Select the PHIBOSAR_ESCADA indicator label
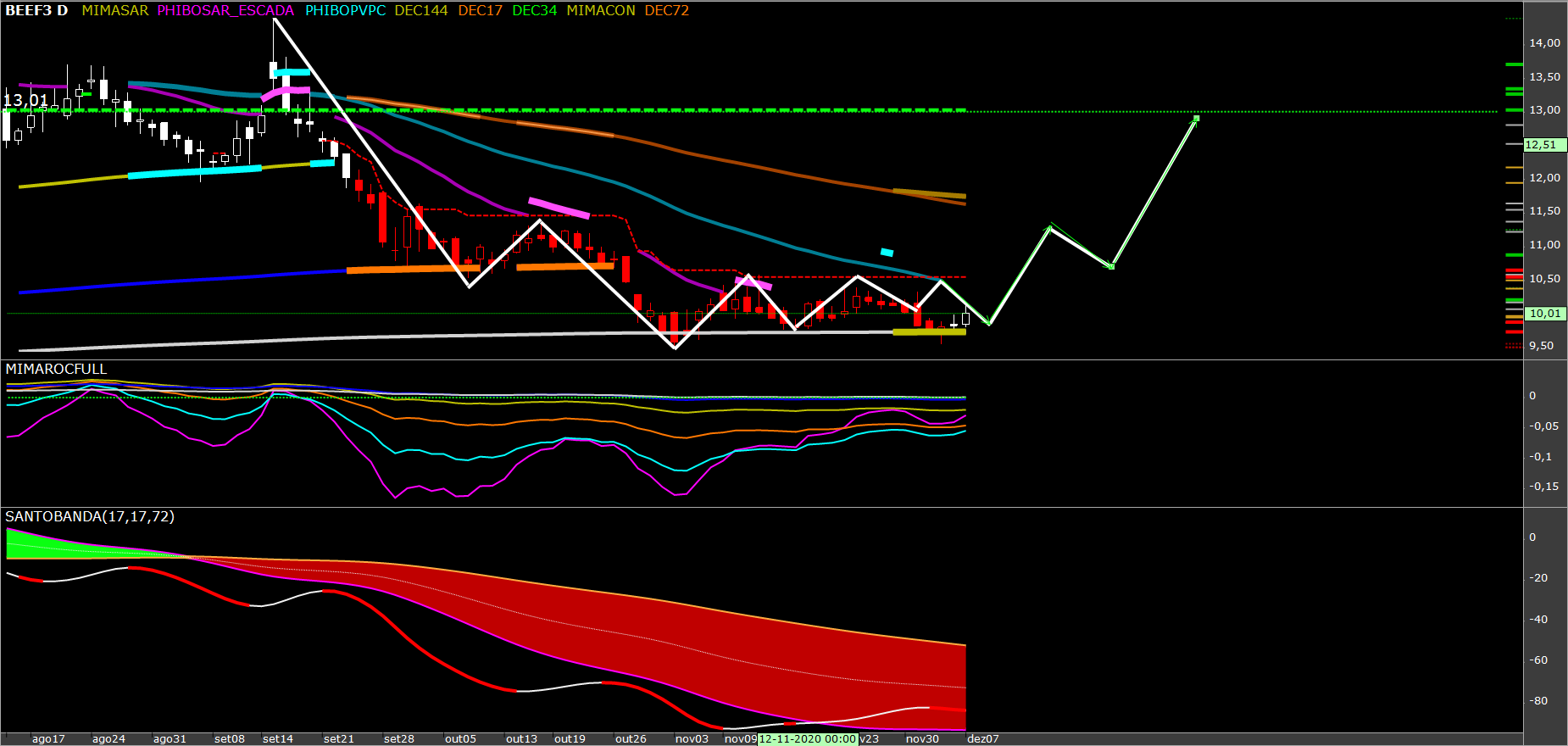 [225, 11]
